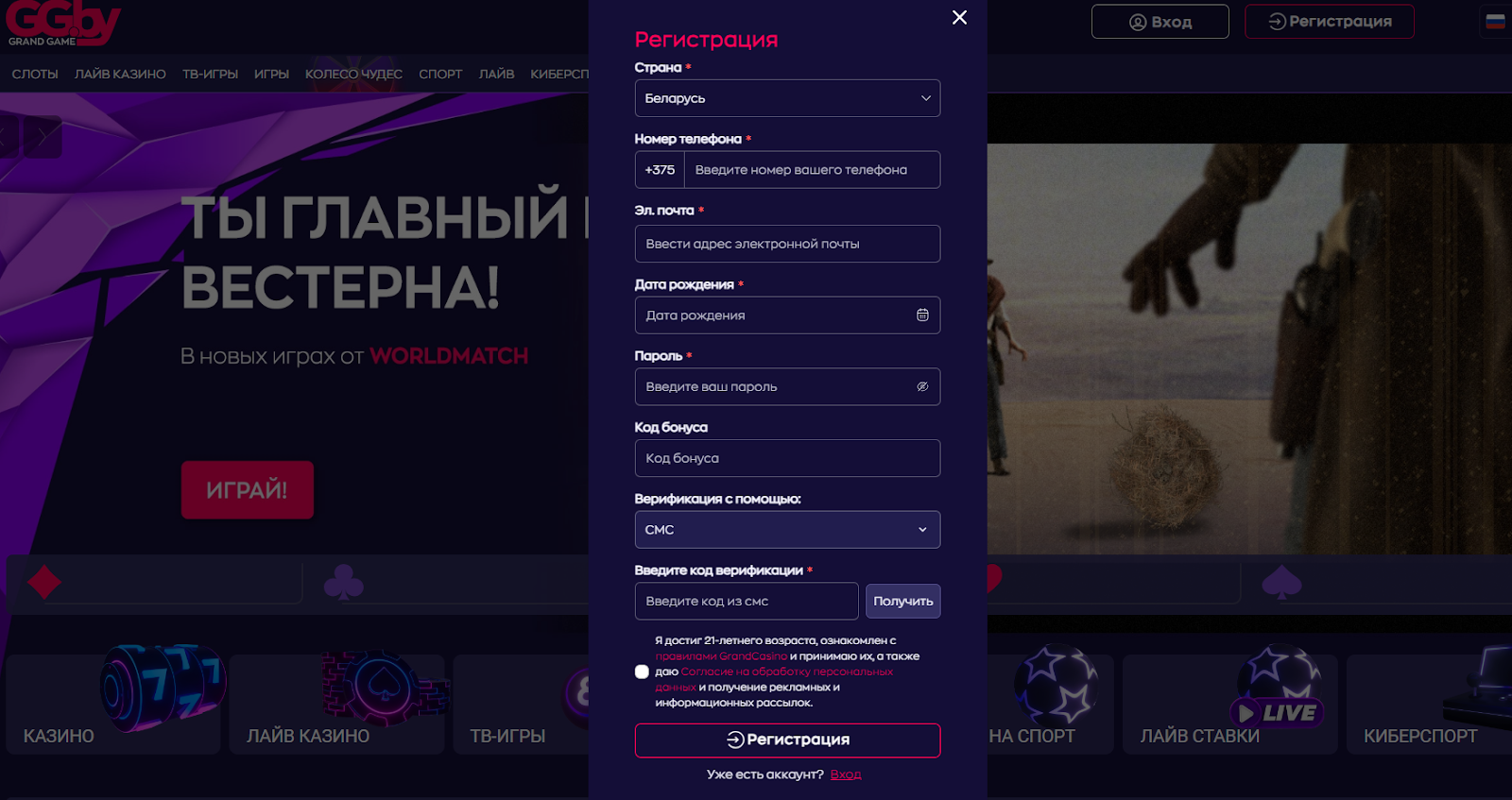
Task: Click the star ball icon on На Спорт card
Action: (x=1055, y=685)
